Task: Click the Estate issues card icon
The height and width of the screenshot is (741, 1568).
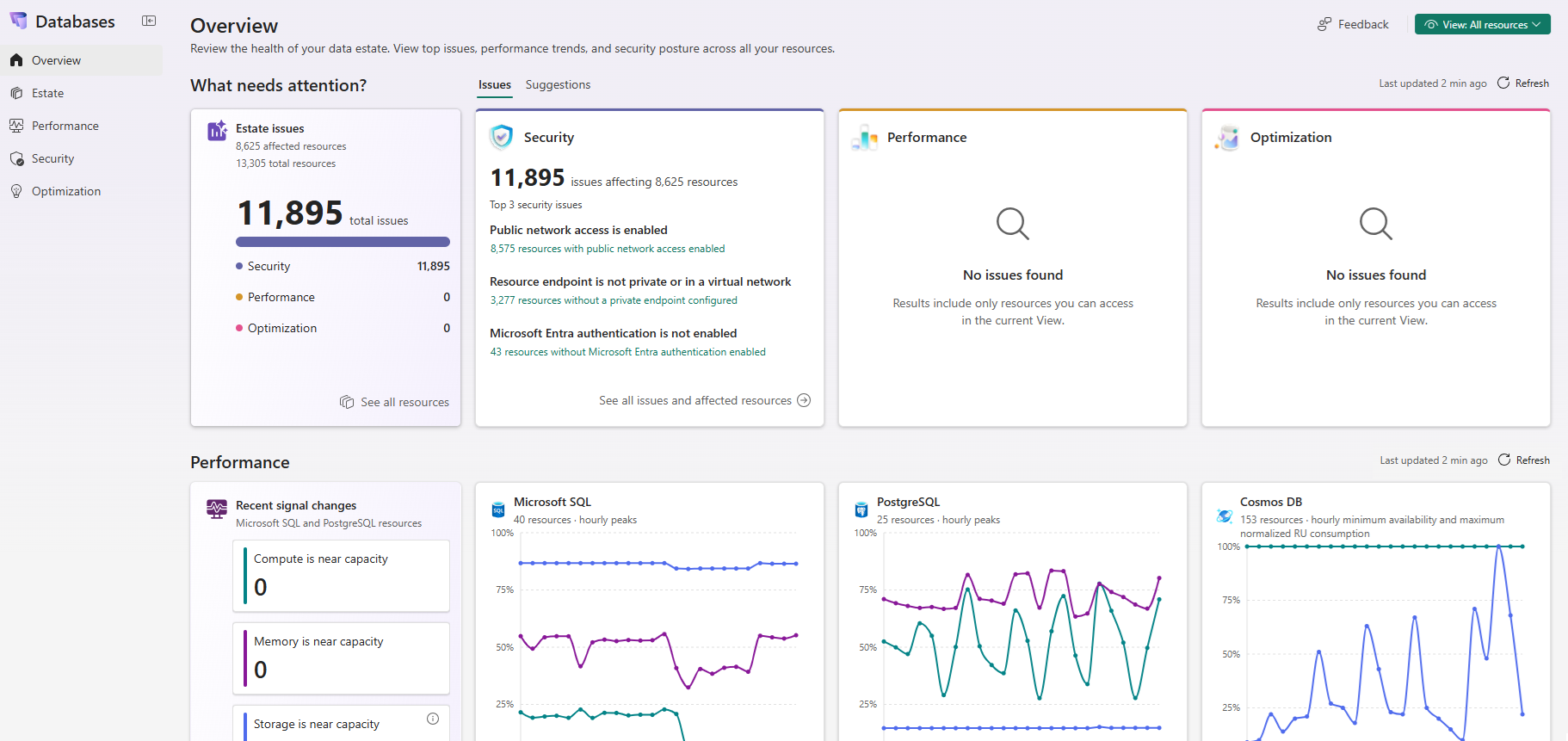Action: pyautogui.click(x=217, y=131)
